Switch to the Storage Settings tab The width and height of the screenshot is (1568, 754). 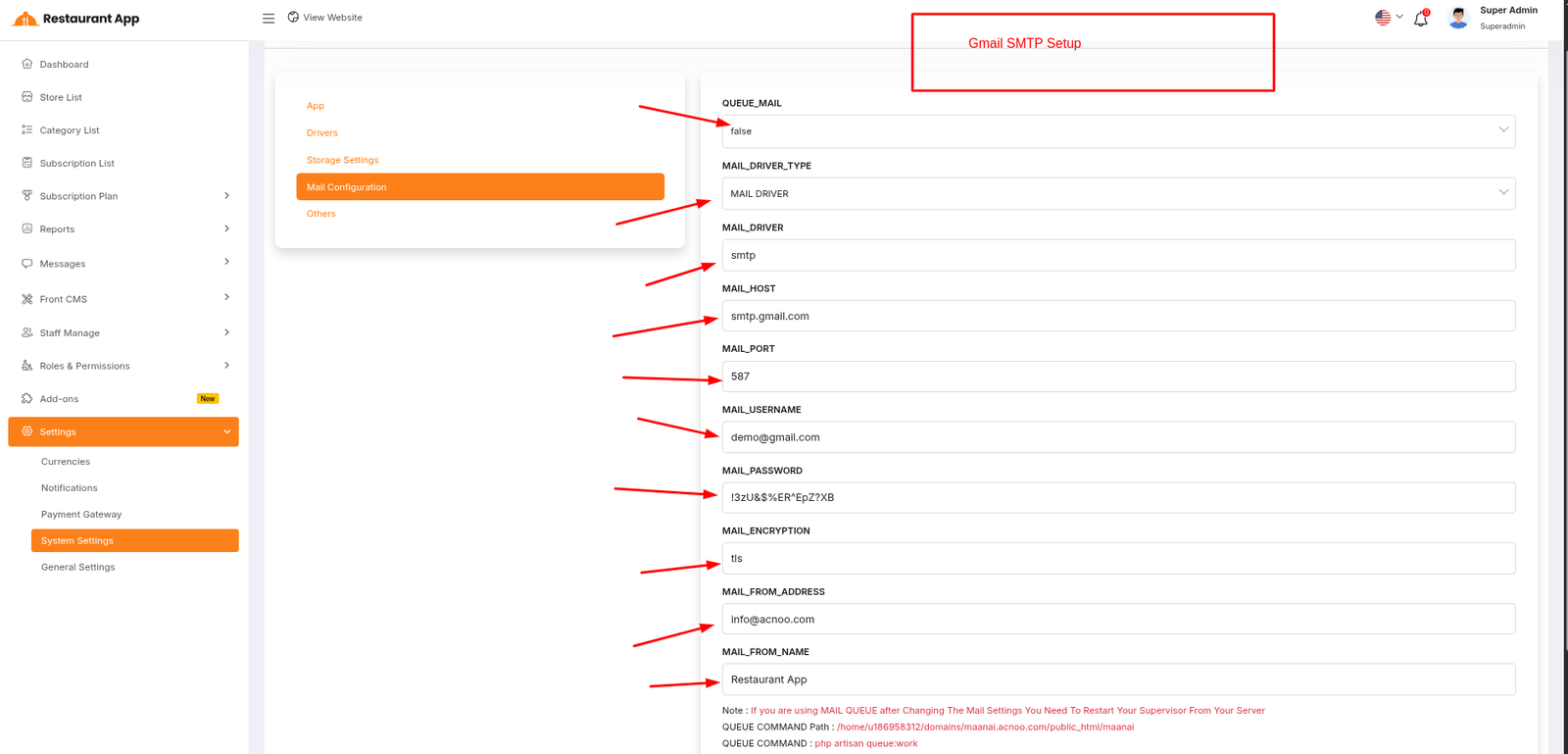342,160
